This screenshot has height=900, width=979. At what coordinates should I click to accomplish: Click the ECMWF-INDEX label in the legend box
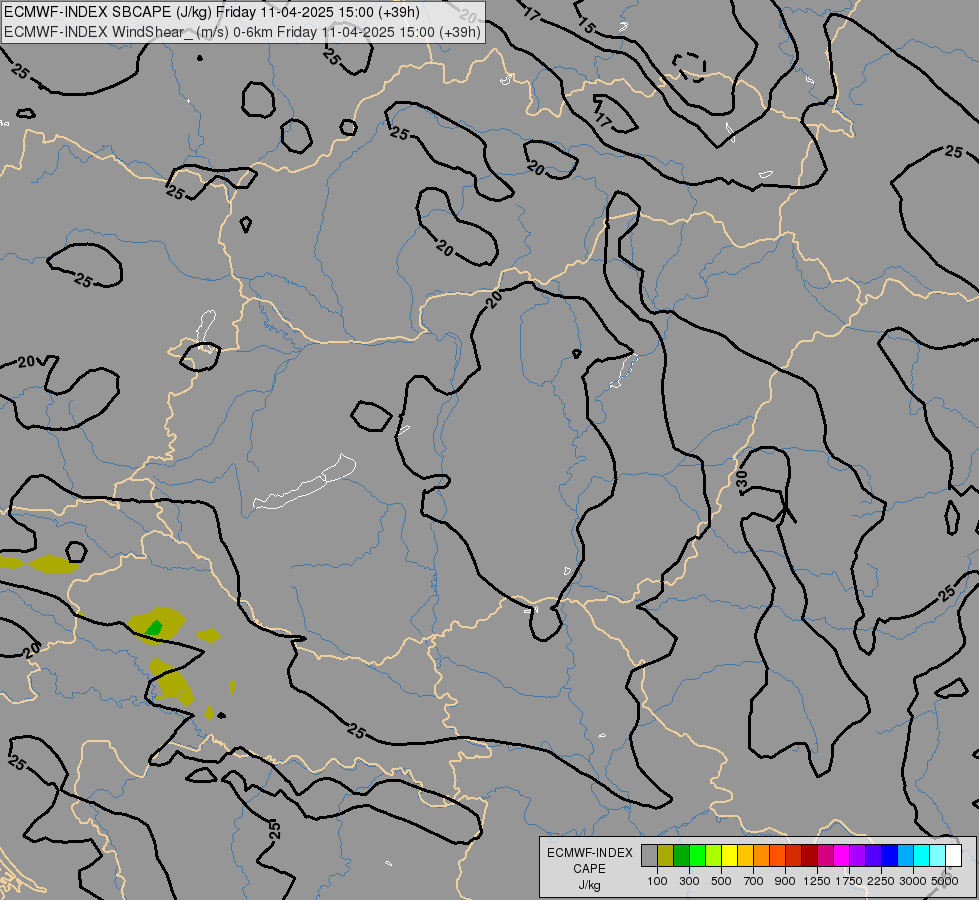(590, 853)
